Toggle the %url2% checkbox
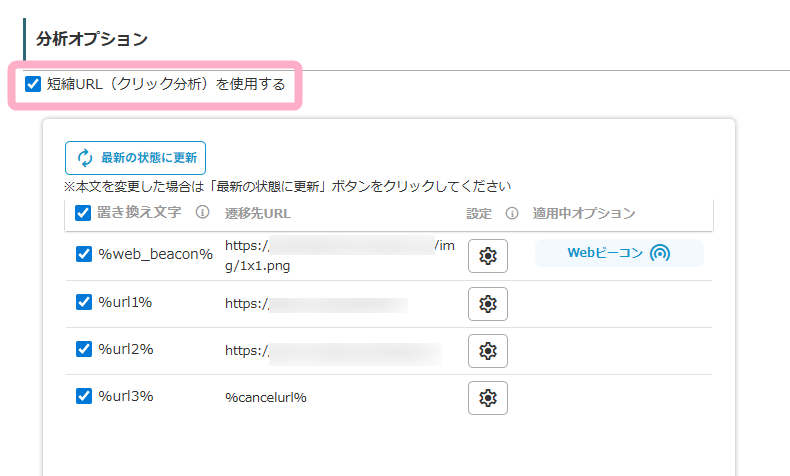 click(x=84, y=349)
